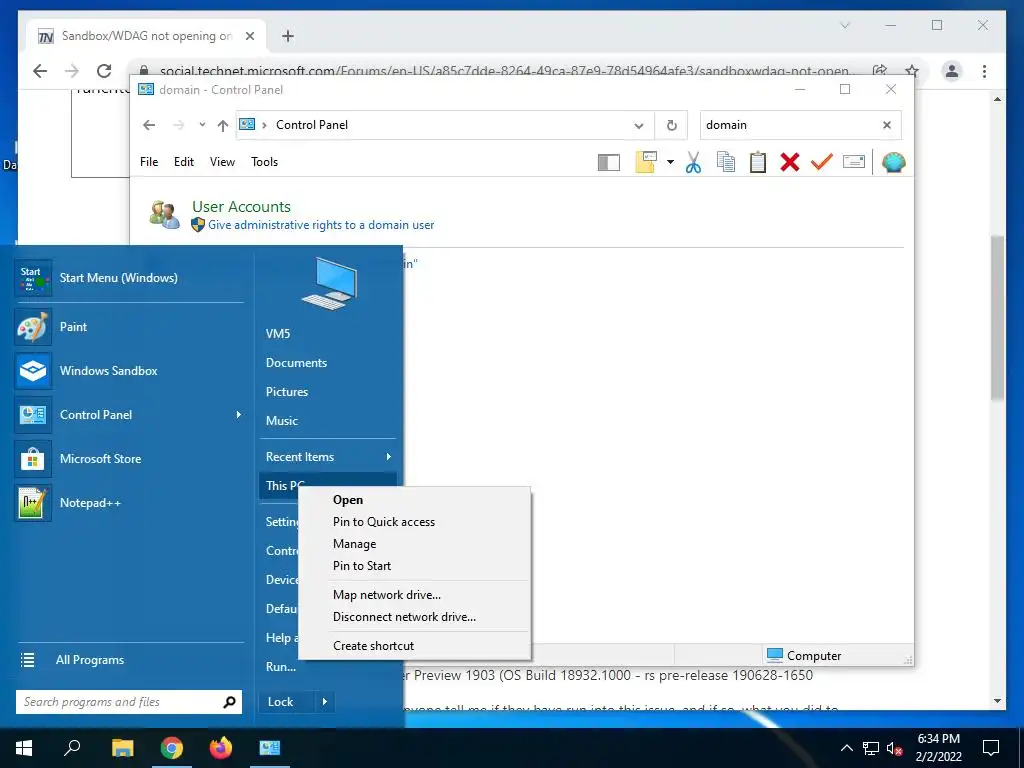This screenshot has width=1024, height=768.
Task: Expand Recent Items submenu
Action: (327, 457)
